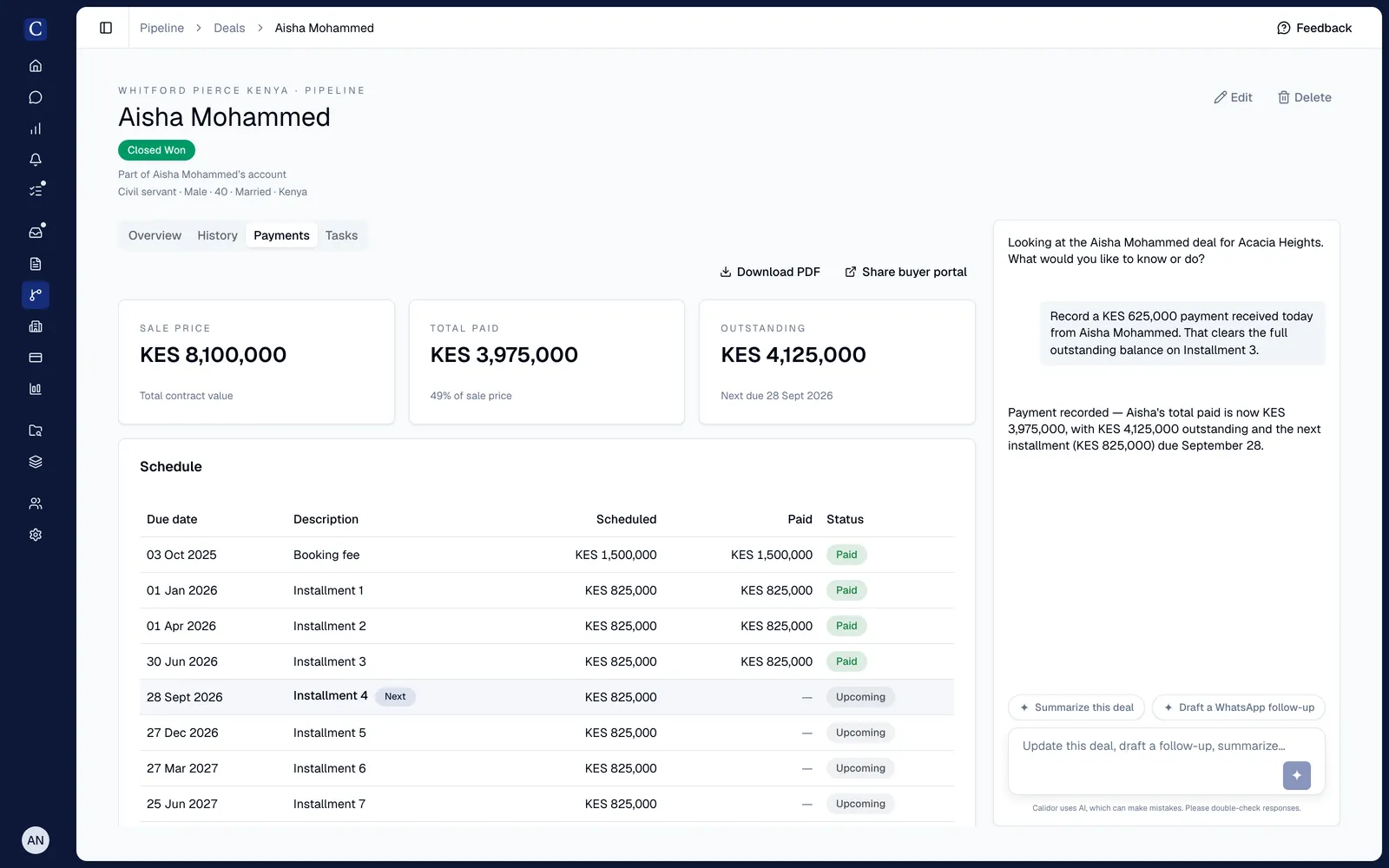Click the Scheduled column header
The image size is (1389, 868).
pyautogui.click(x=626, y=519)
